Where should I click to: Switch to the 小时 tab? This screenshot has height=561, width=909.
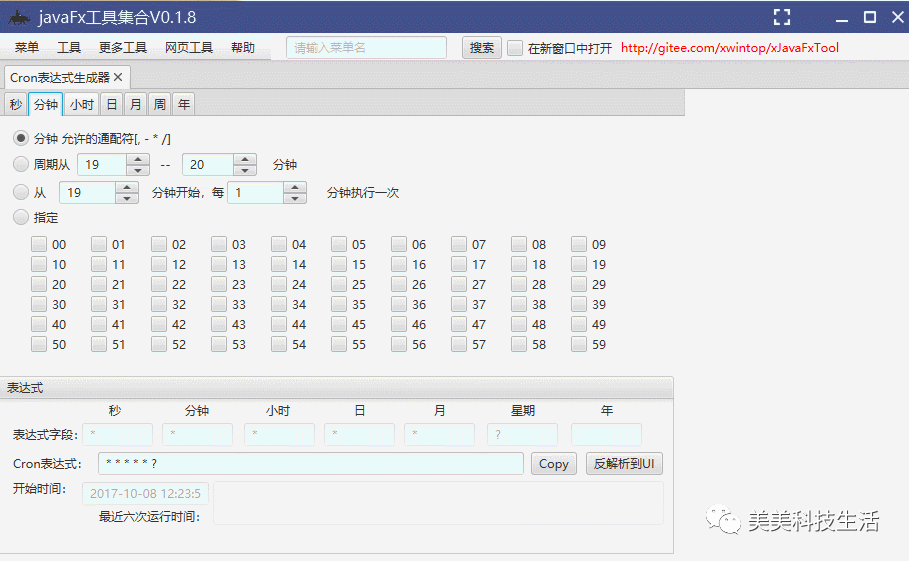[x=82, y=104]
